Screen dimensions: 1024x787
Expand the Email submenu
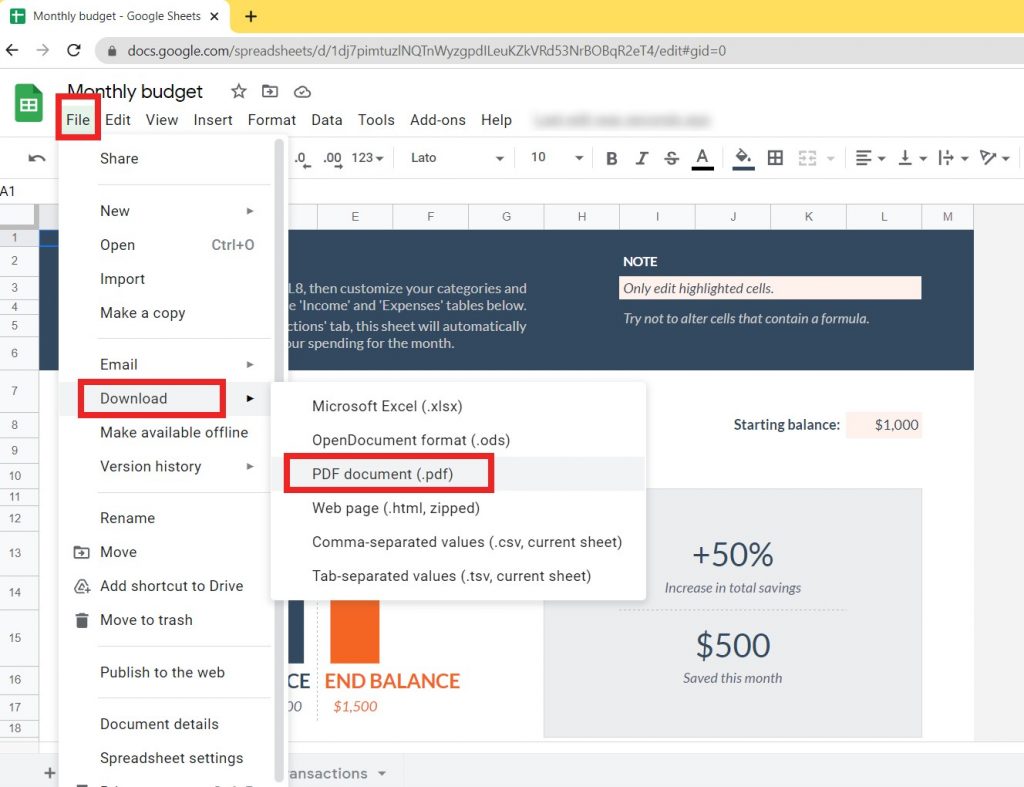coord(167,364)
